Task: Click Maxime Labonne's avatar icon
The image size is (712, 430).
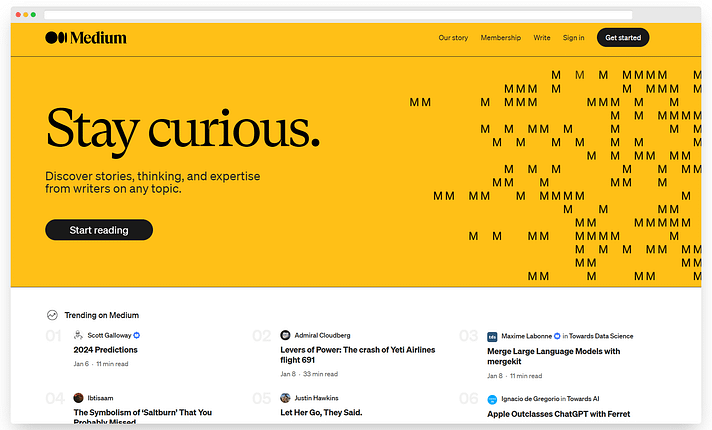Action: tap(492, 336)
